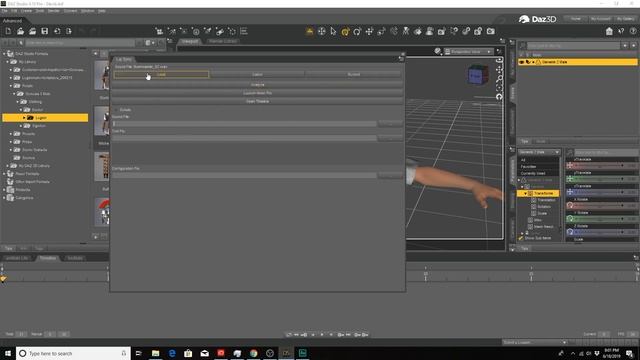Collapse the highlighted Logan folder arrow
Viewport: 640px width, 360px height.
coord(24,118)
